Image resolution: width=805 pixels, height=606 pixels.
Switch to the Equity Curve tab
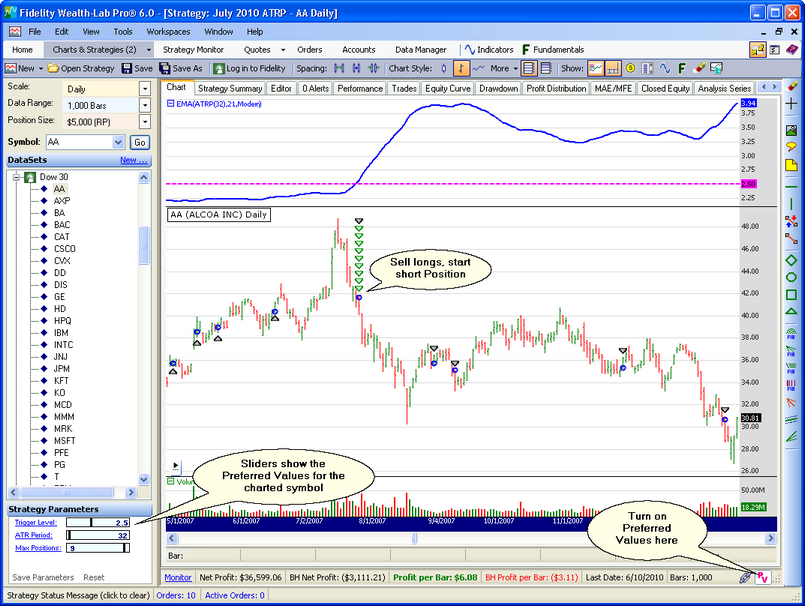(447, 88)
